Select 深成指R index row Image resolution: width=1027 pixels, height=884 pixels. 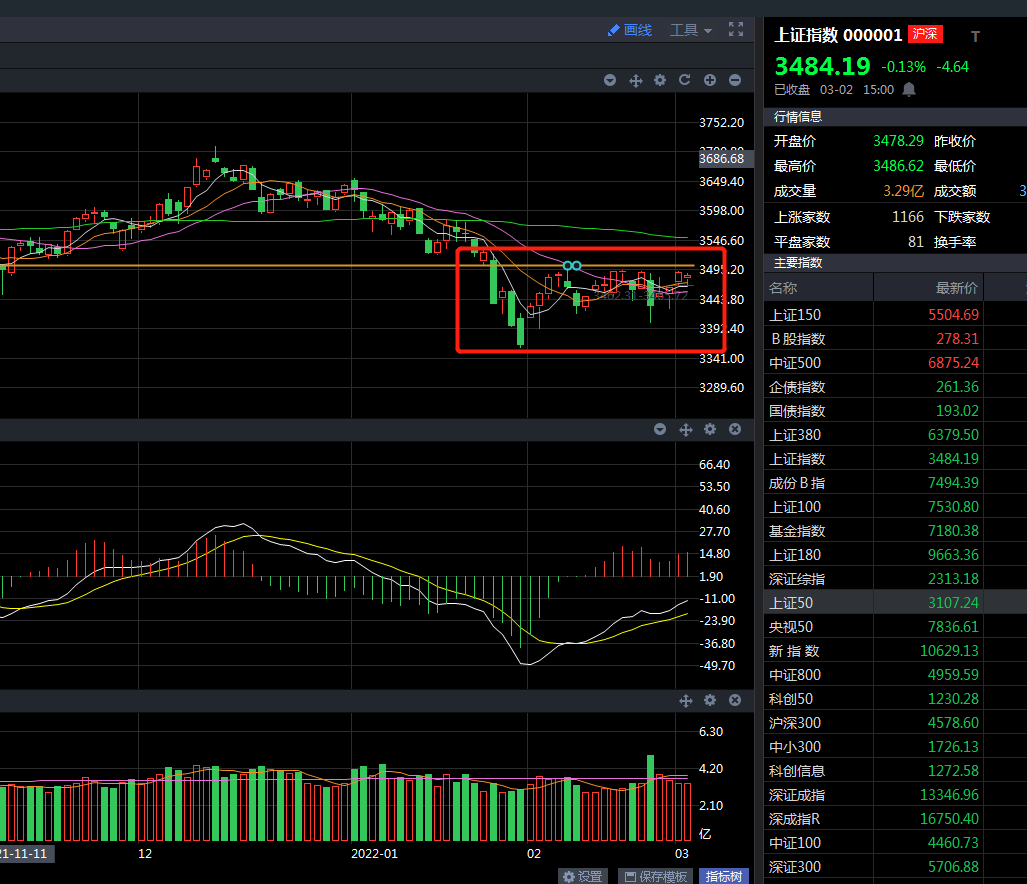(895, 819)
